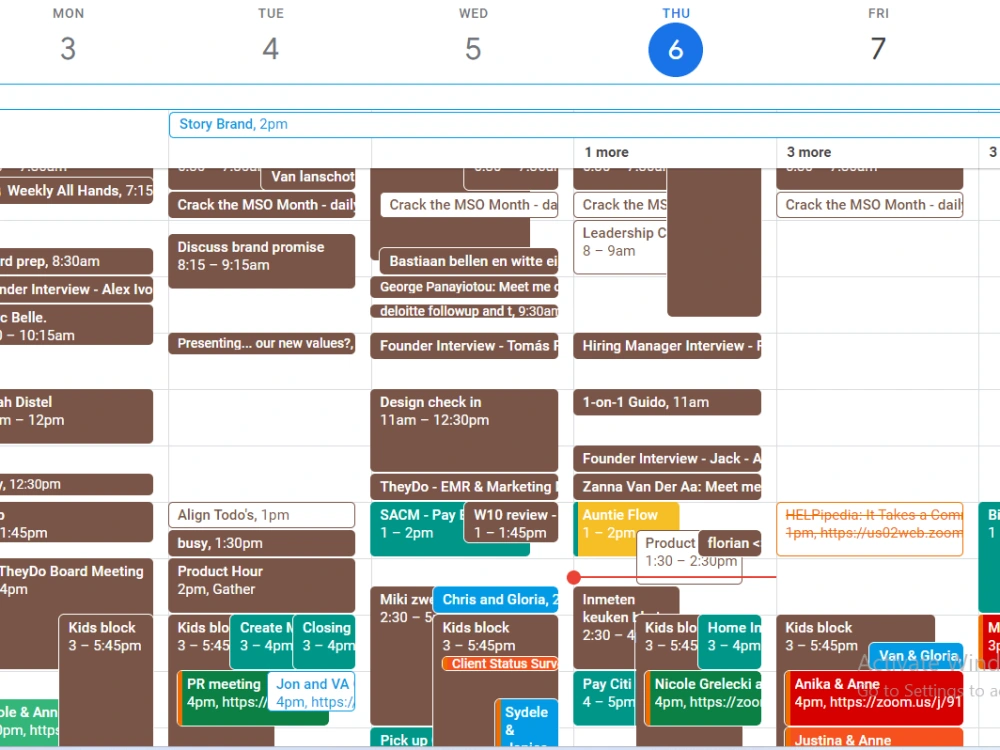
Task: Open Closing 3 – 4pm event
Action: (x=324, y=642)
